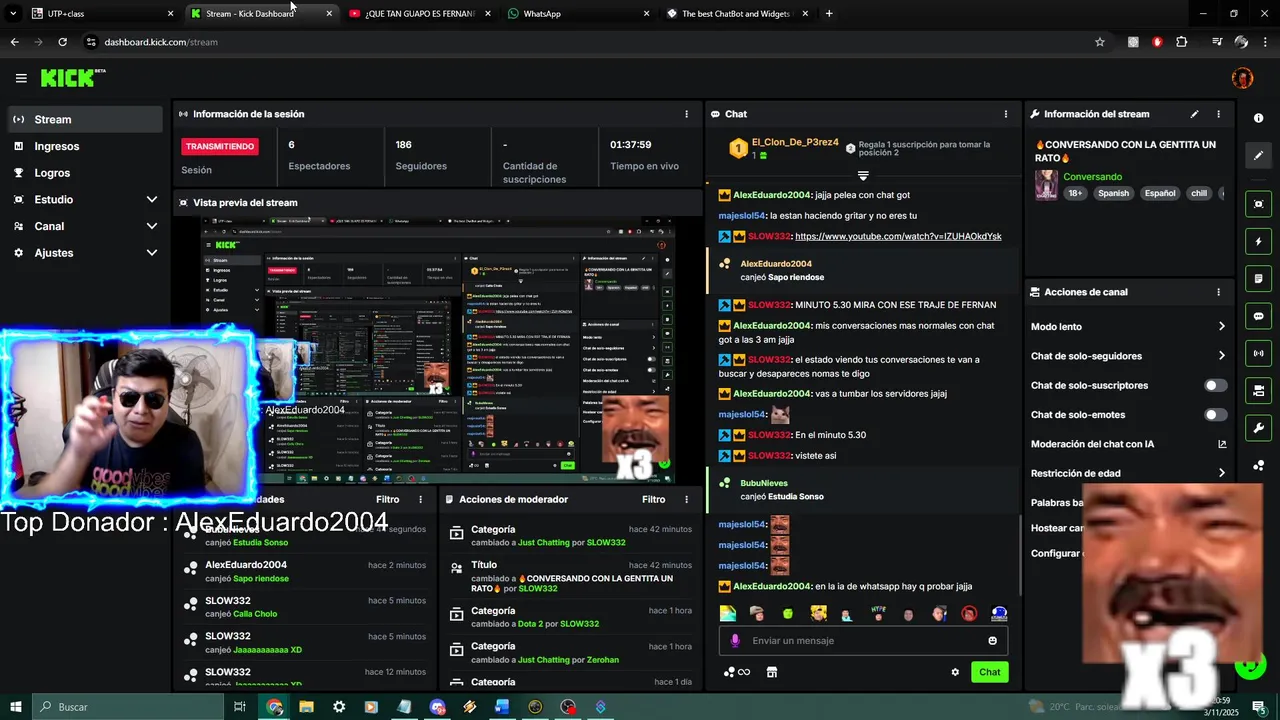Image resolution: width=1280 pixels, height=720 pixels.
Task: Click the lightning bolt icon in right sidebar
Action: tap(1258, 241)
